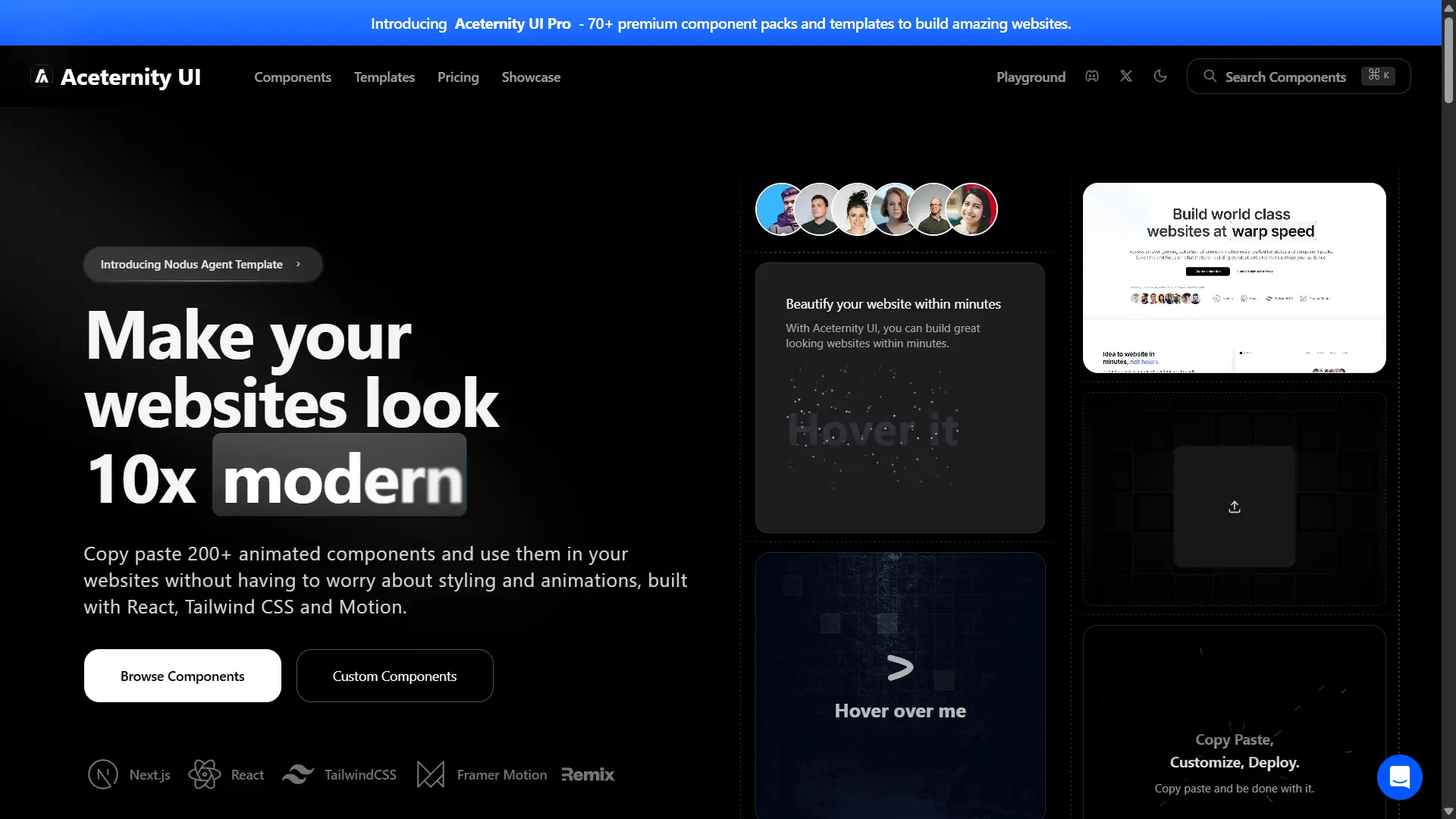Click the Aceternity UI logo
Viewport: 1456px width, 819px height.
pyautogui.click(x=115, y=76)
